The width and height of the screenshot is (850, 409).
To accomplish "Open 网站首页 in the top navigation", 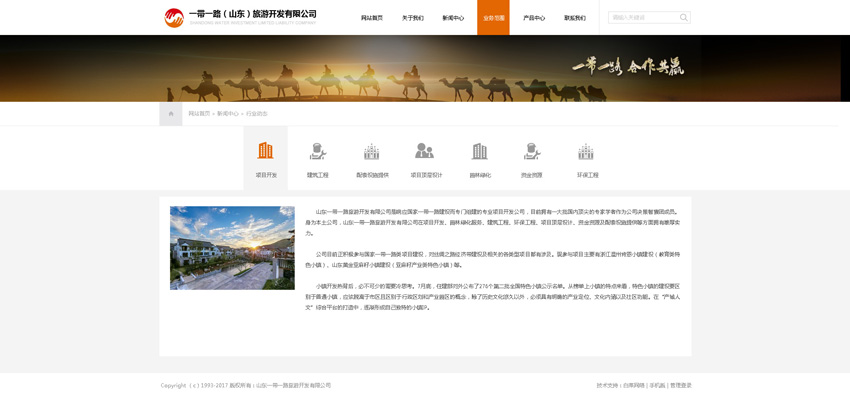I will click(x=371, y=18).
